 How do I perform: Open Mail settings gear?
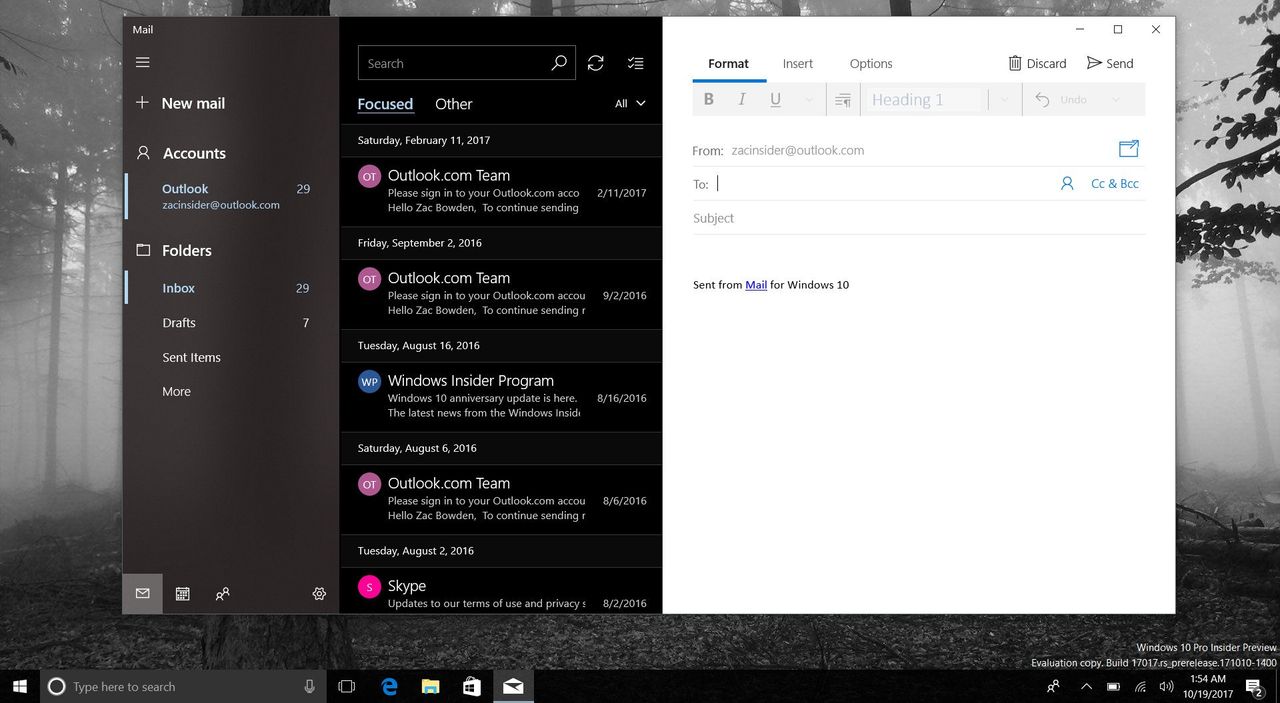(319, 594)
